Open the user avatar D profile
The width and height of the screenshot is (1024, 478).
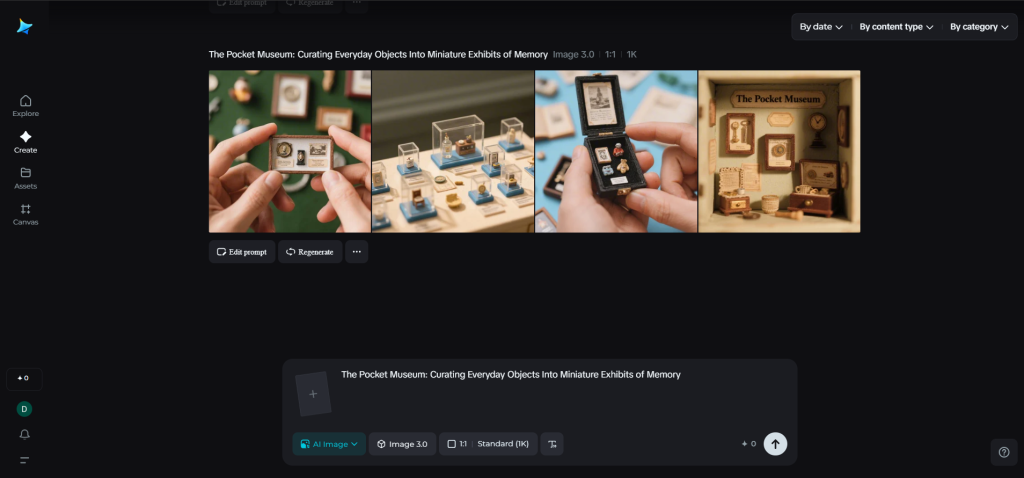point(24,409)
